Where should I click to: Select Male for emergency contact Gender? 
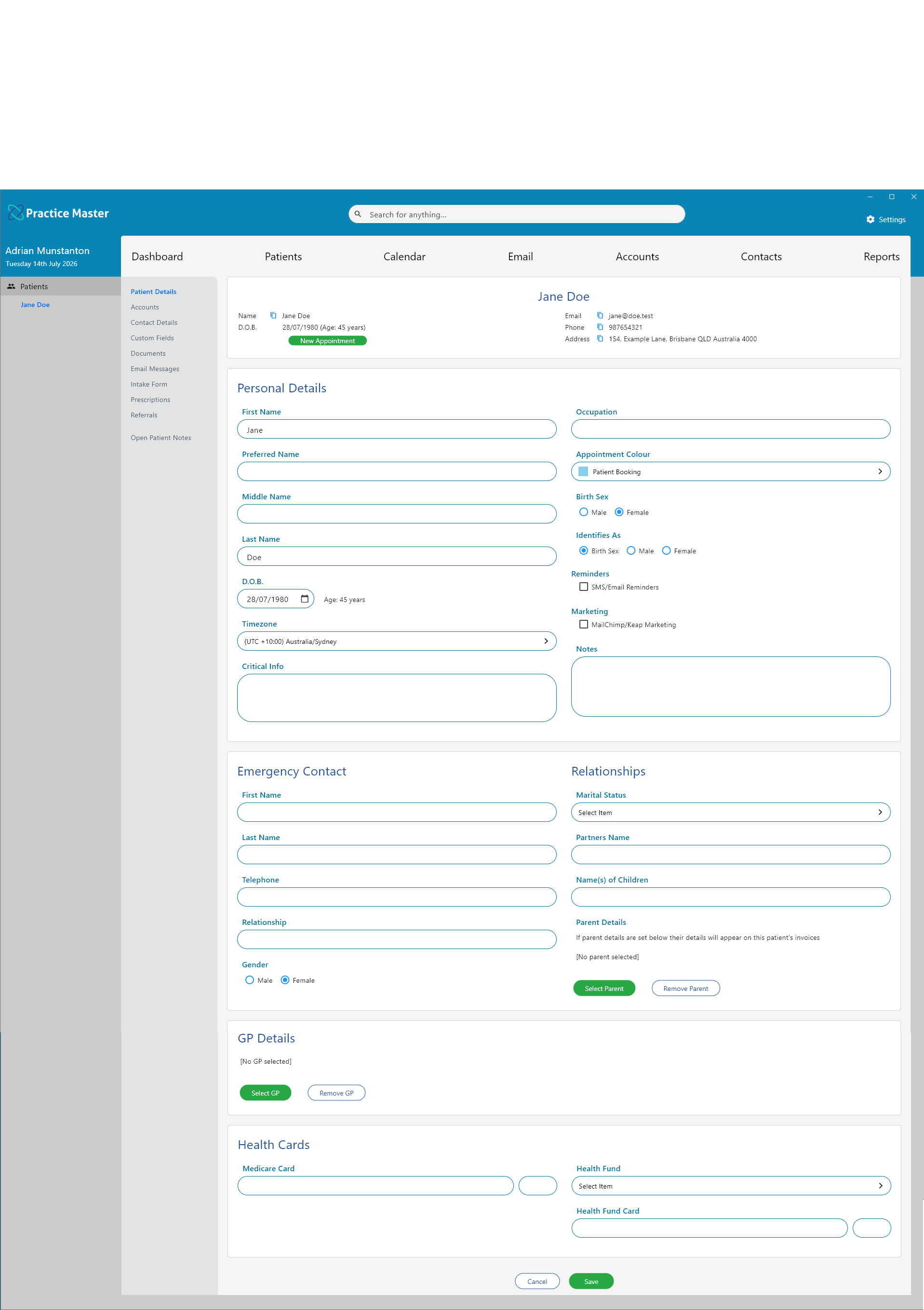249,980
